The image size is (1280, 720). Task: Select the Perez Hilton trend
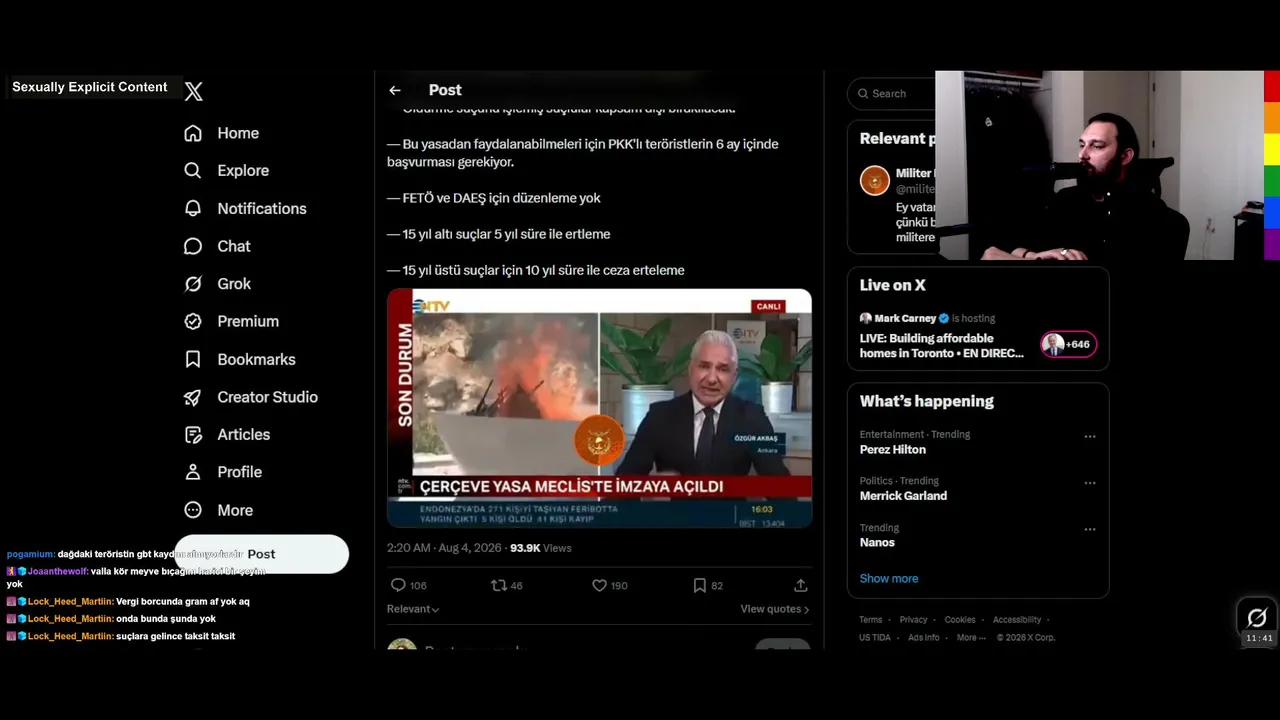click(x=893, y=450)
